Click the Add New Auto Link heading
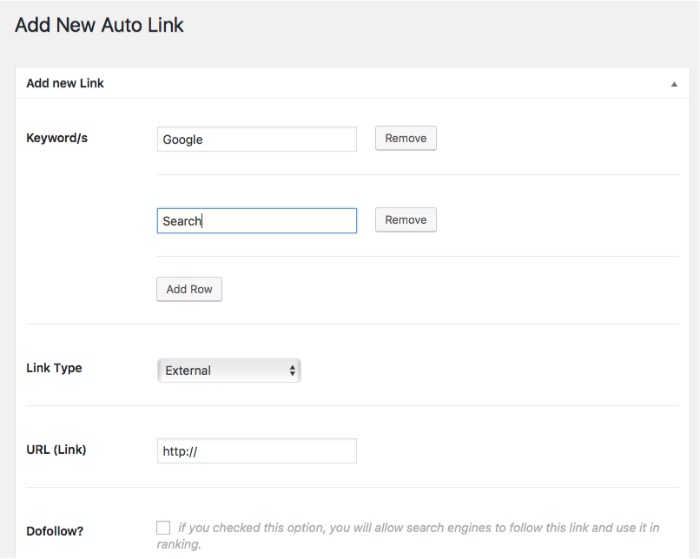Image resolution: width=700 pixels, height=559 pixels. [x=99, y=25]
